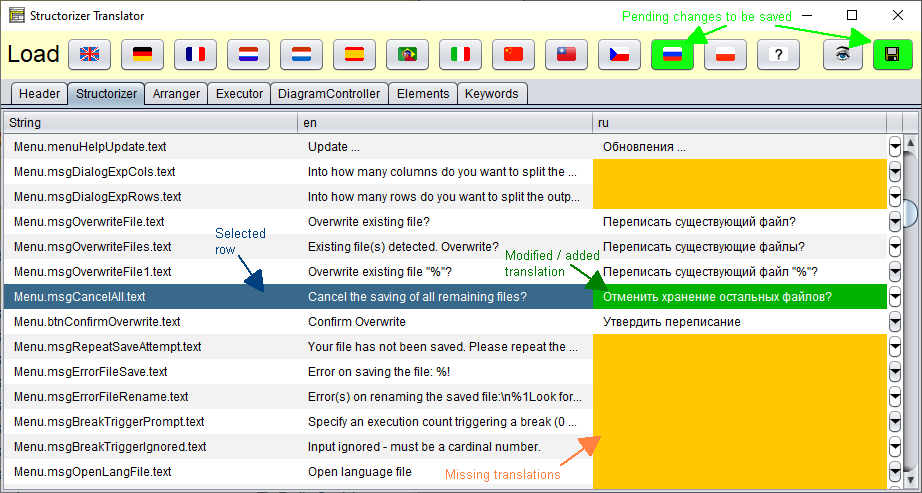Load Traditional Chinese with the Taiwan flag
922x493 pixels.
[x=566, y=55]
